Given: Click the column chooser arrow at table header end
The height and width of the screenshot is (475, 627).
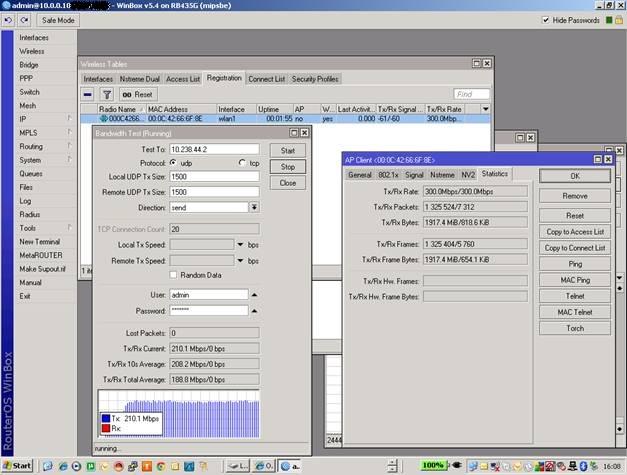Looking at the screenshot, I should (486, 108).
